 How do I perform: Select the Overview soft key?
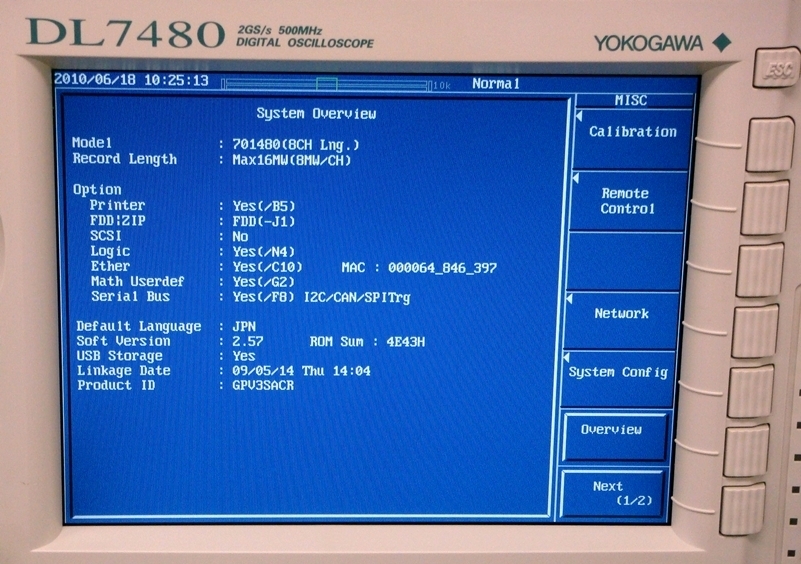[x=615, y=437]
